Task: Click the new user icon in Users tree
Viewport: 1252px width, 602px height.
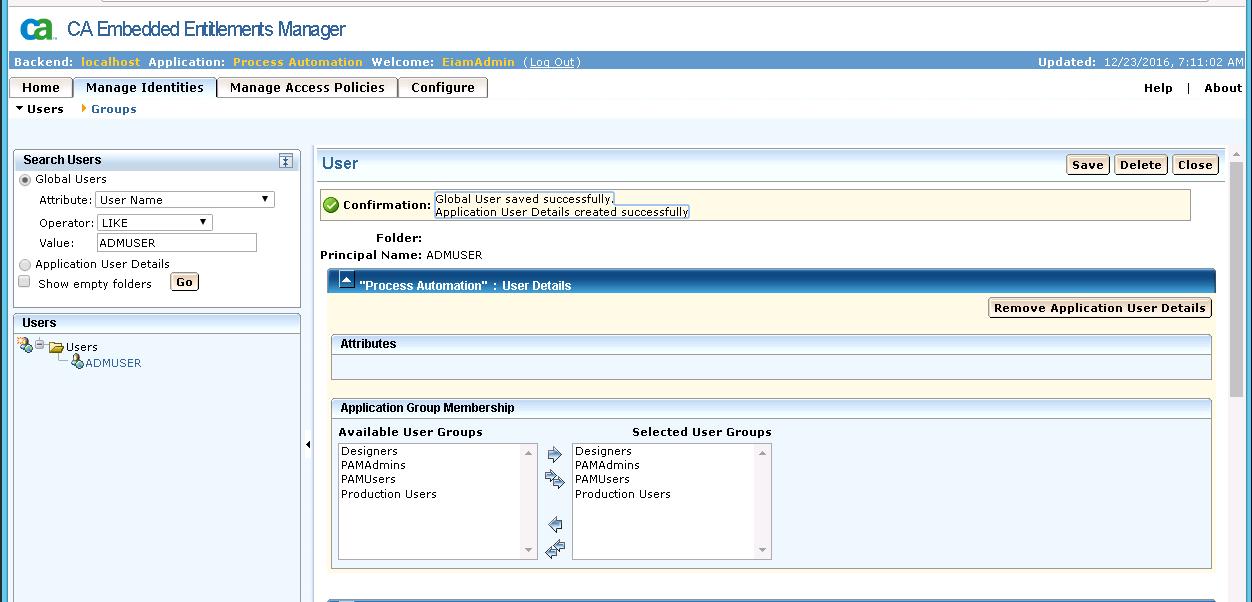Action: pyautogui.click(x=25, y=345)
